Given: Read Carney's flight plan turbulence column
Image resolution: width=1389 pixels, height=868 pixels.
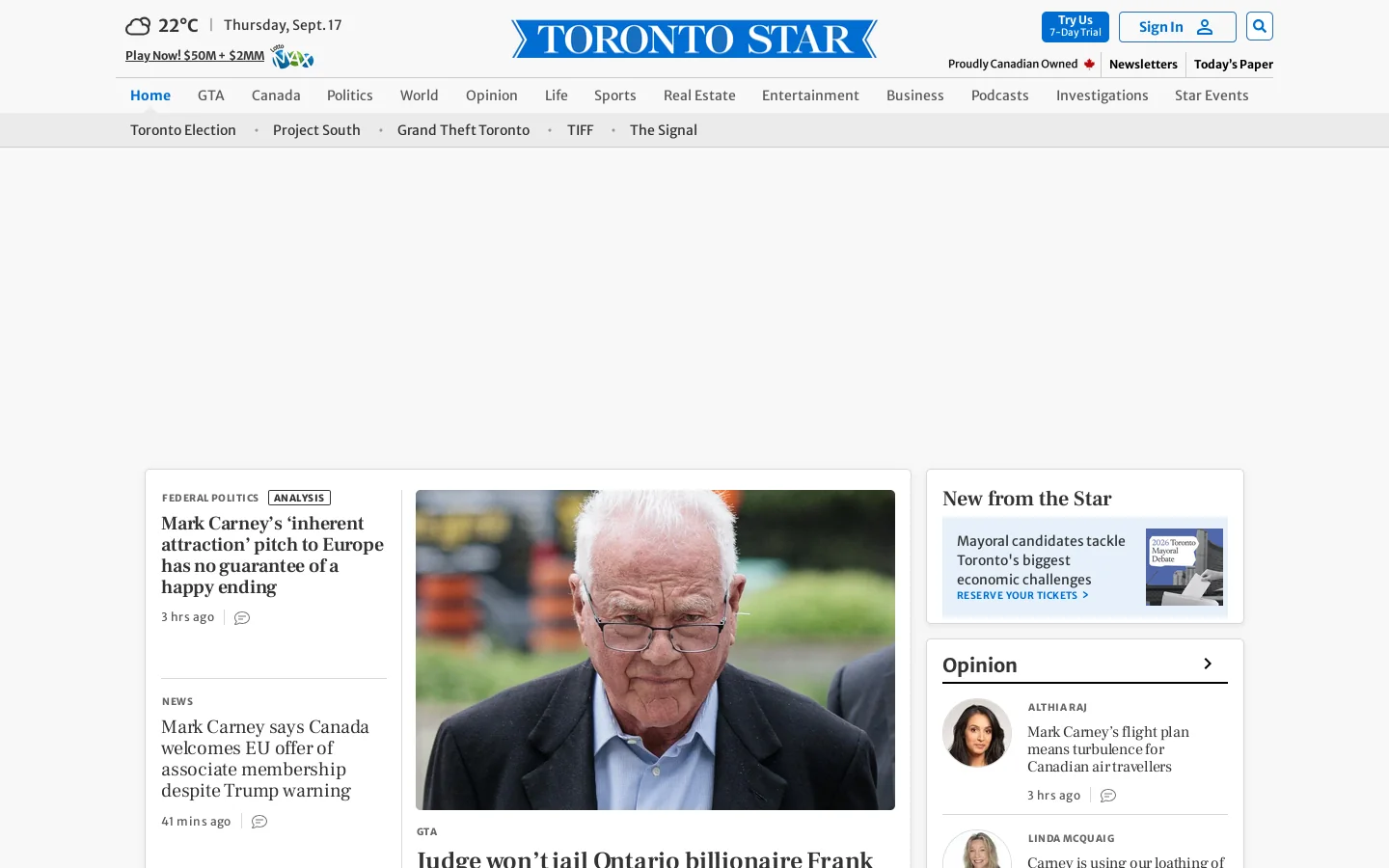Looking at the screenshot, I should click(x=1108, y=749).
